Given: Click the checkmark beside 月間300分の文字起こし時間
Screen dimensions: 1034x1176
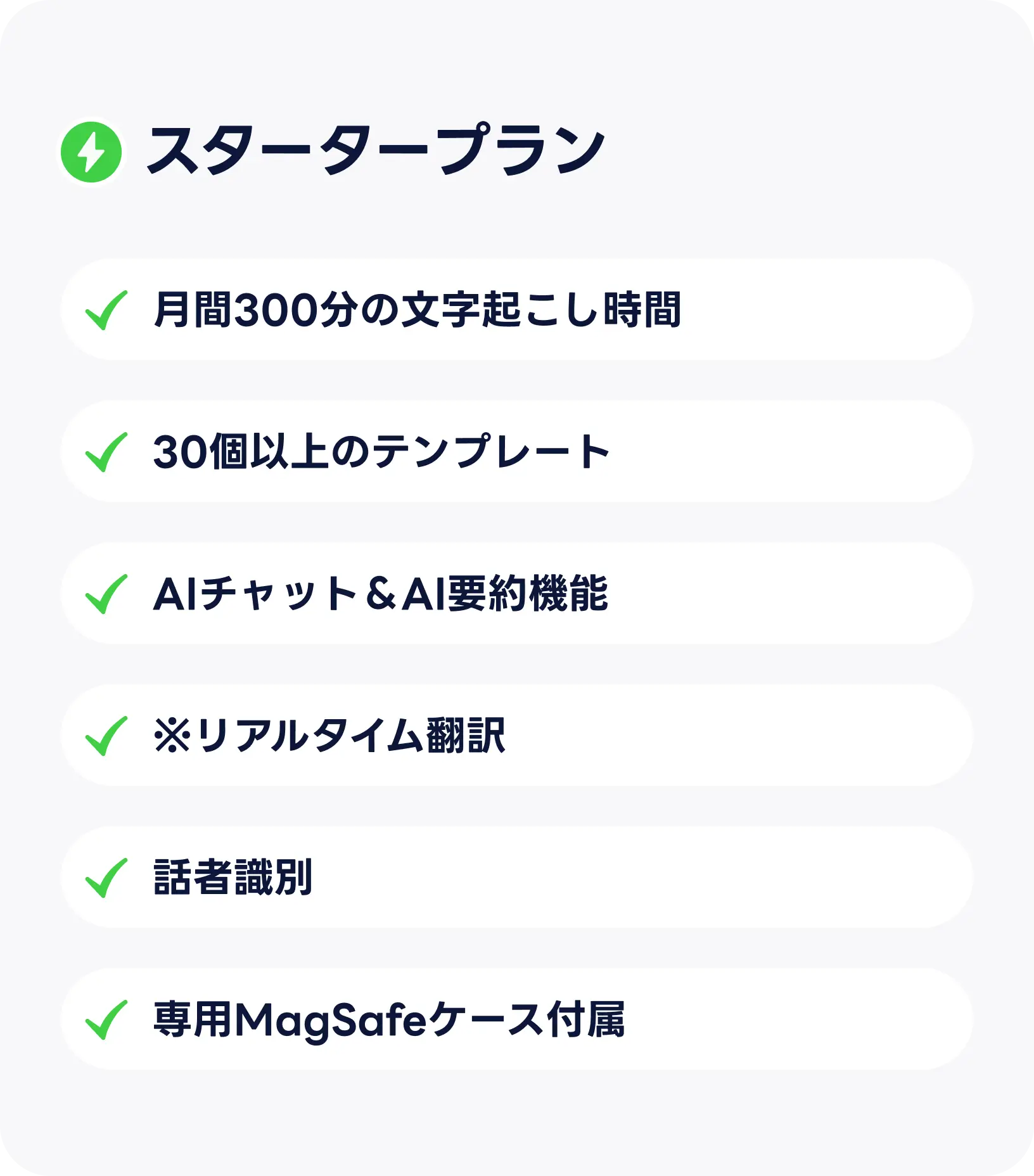Looking at the screenshot, I should click(x=106, y=310).
